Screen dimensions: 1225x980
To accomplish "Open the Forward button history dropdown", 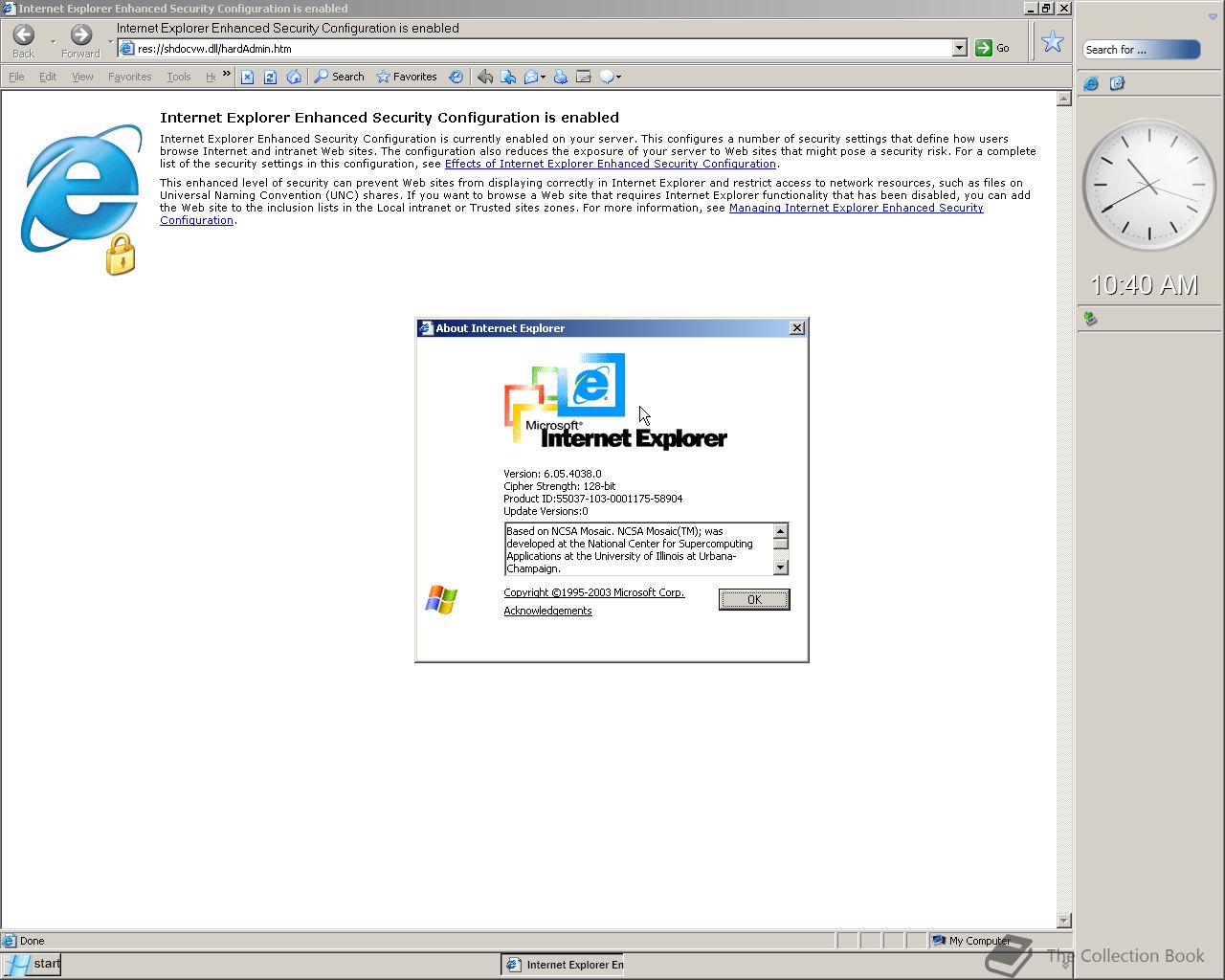I will 110,41.
